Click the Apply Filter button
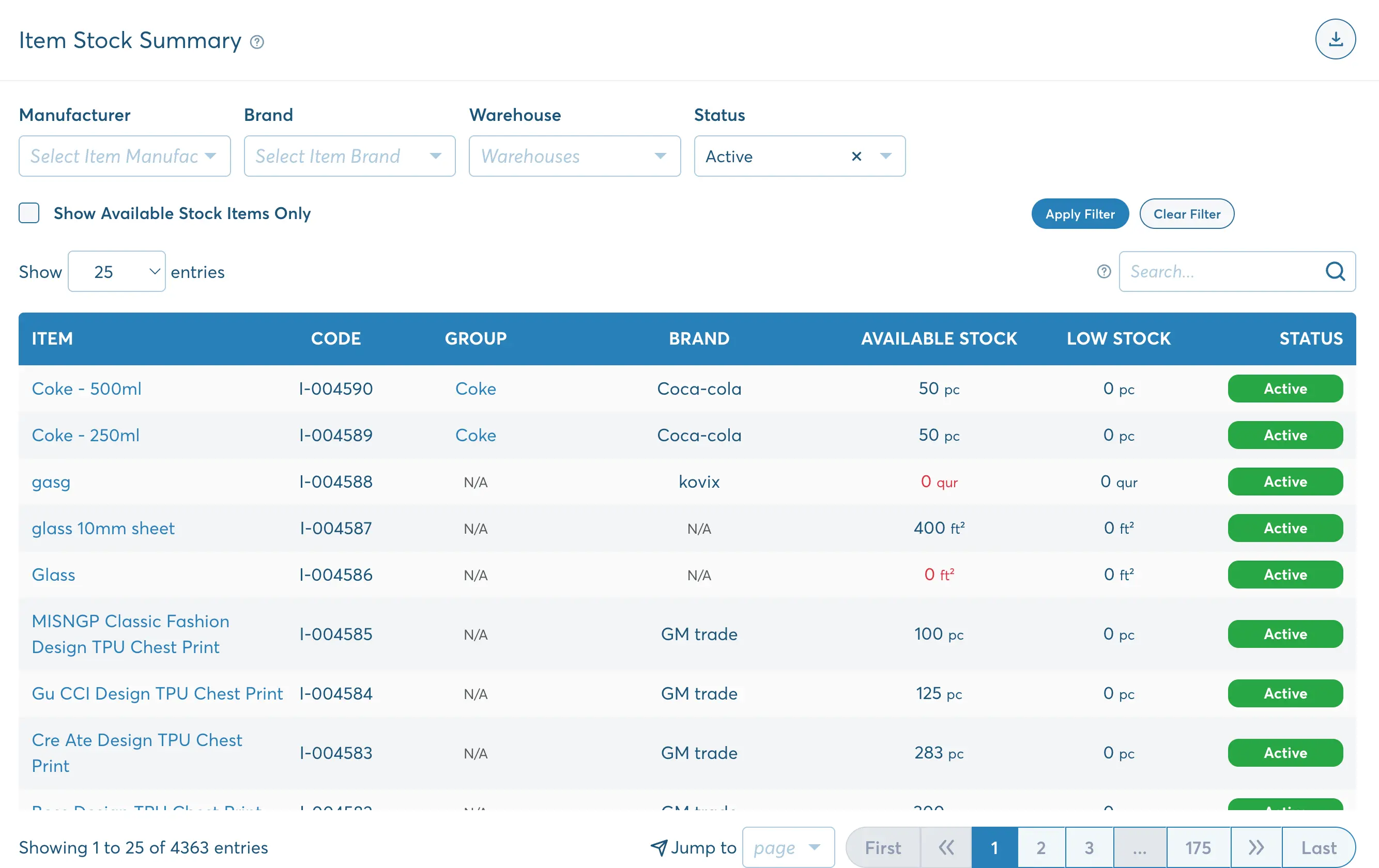Image resolution: width=1379 pixels, height=868 pixels. (1080, 213)
